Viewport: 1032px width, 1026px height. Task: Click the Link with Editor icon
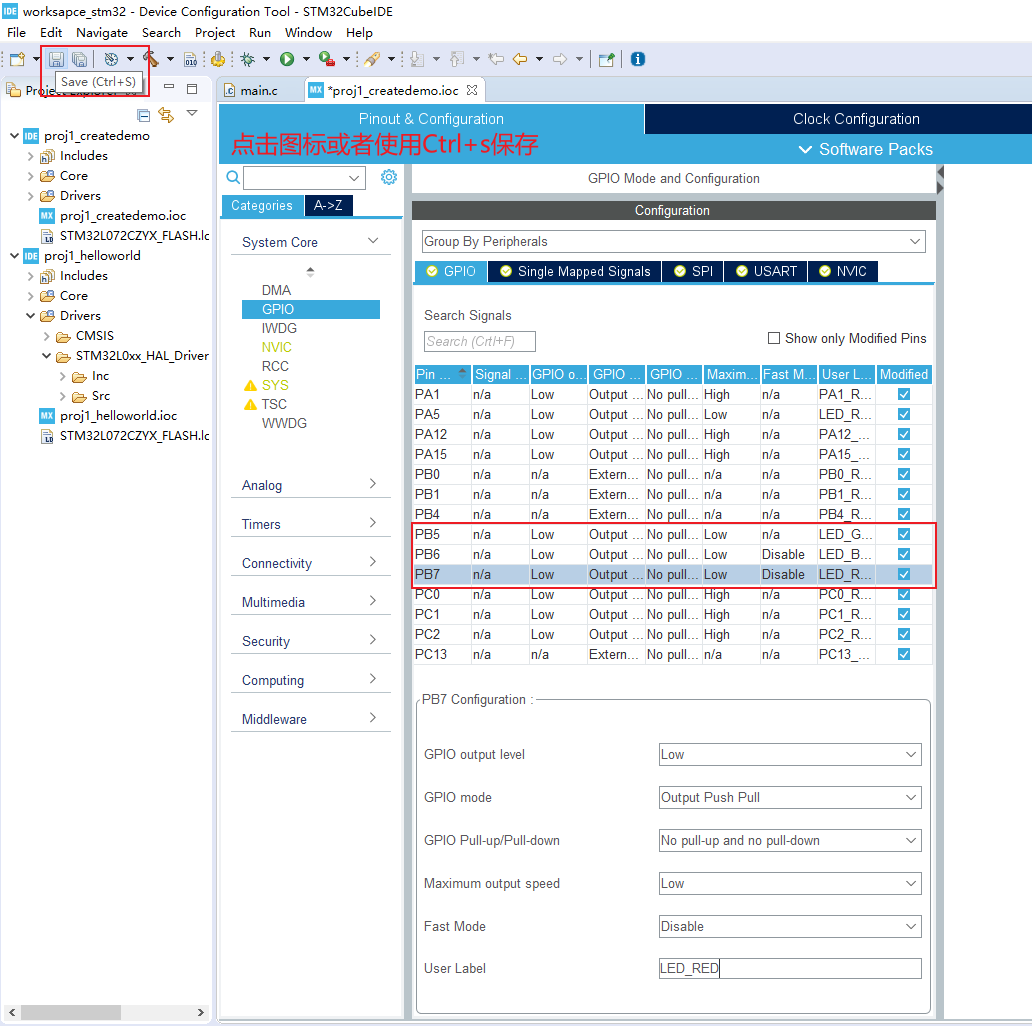click(166, 115)
